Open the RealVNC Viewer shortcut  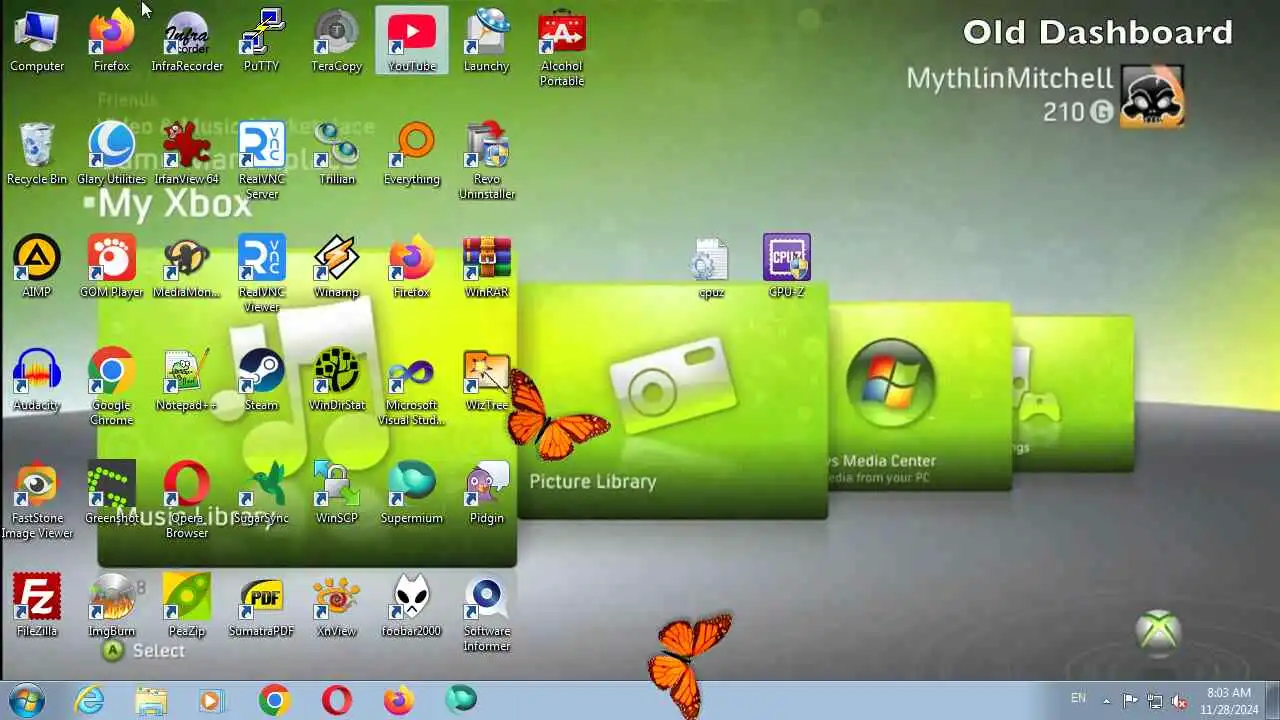262,275
